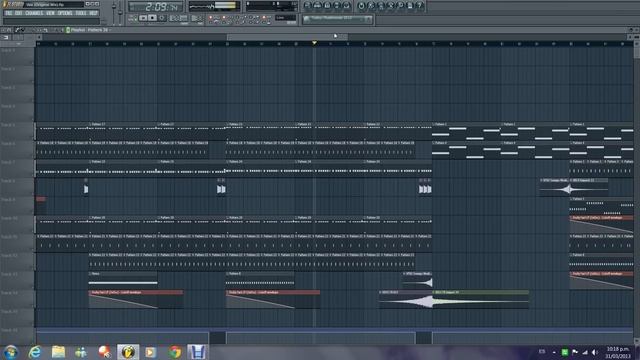Click the question-mark help shortcut icon

point(420,6)
